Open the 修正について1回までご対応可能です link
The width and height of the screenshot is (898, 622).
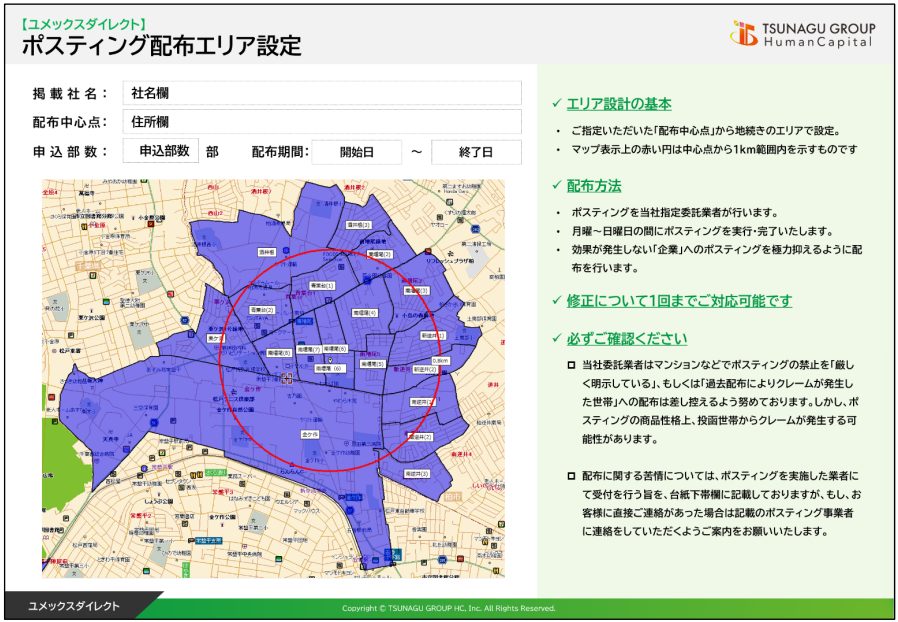[679, 301]
